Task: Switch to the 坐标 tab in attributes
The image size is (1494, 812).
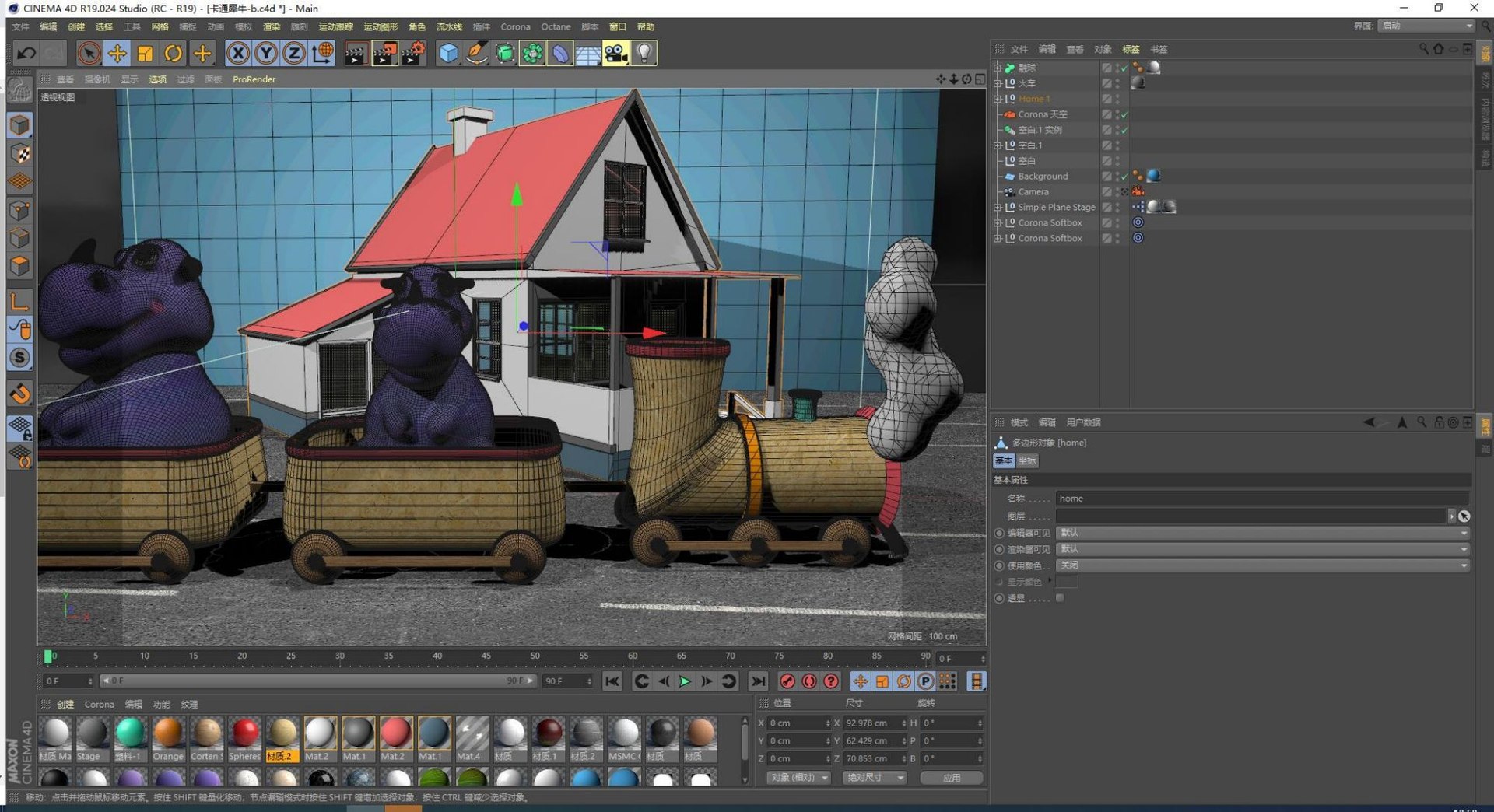Action: (x=1027, y=461)
